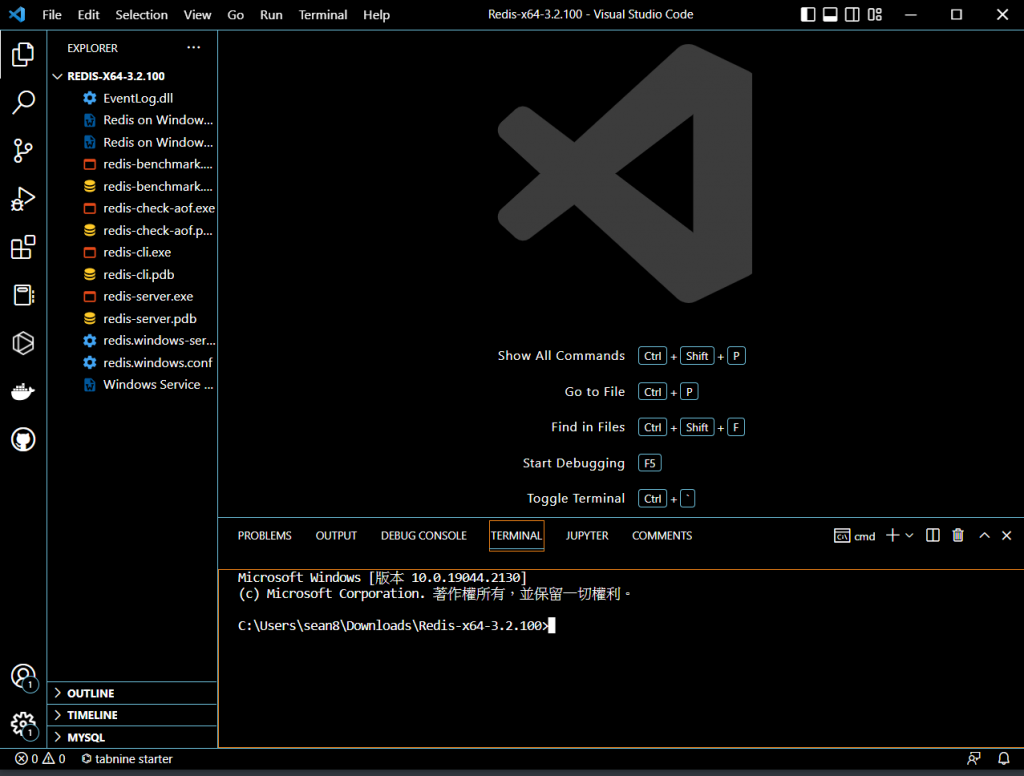This screenshot has width=1024, height=776.
Task: Toggle panel layout button in title bar
Action: pyautogui.click(x=830, y=14)
